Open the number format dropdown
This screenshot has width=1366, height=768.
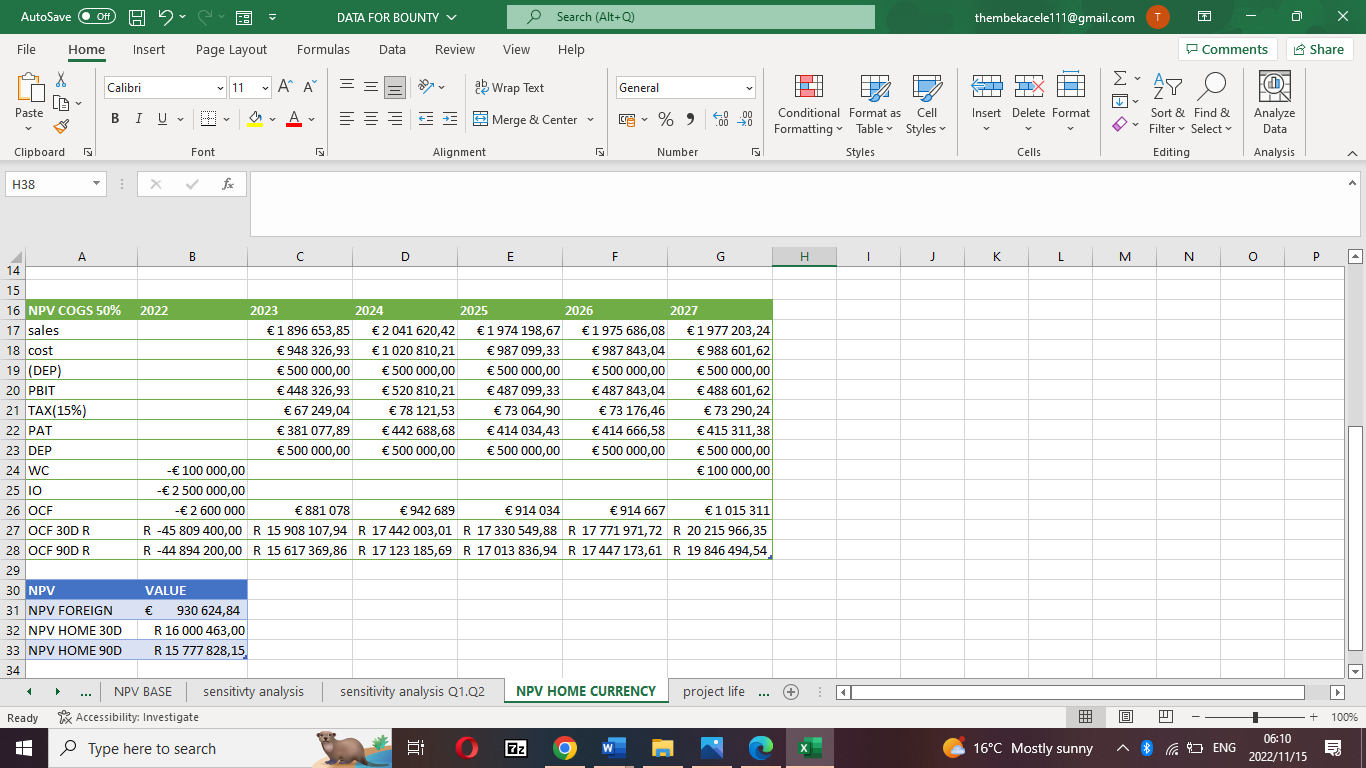click(748, 88)
